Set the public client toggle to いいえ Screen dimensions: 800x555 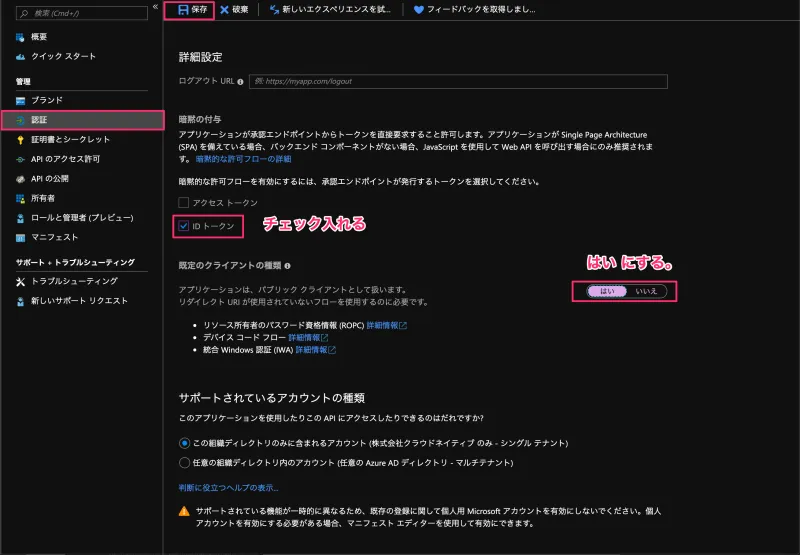coord(646,291)
